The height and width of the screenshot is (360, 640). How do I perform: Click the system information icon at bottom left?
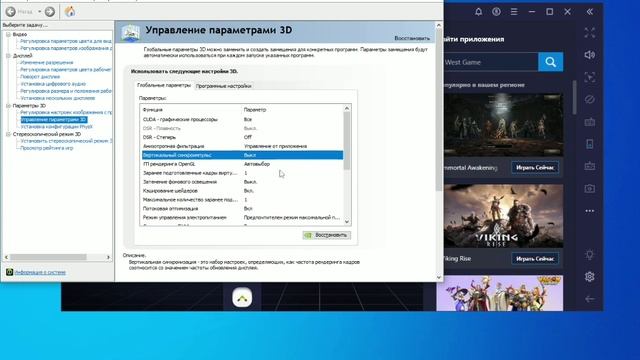point(9,272)
